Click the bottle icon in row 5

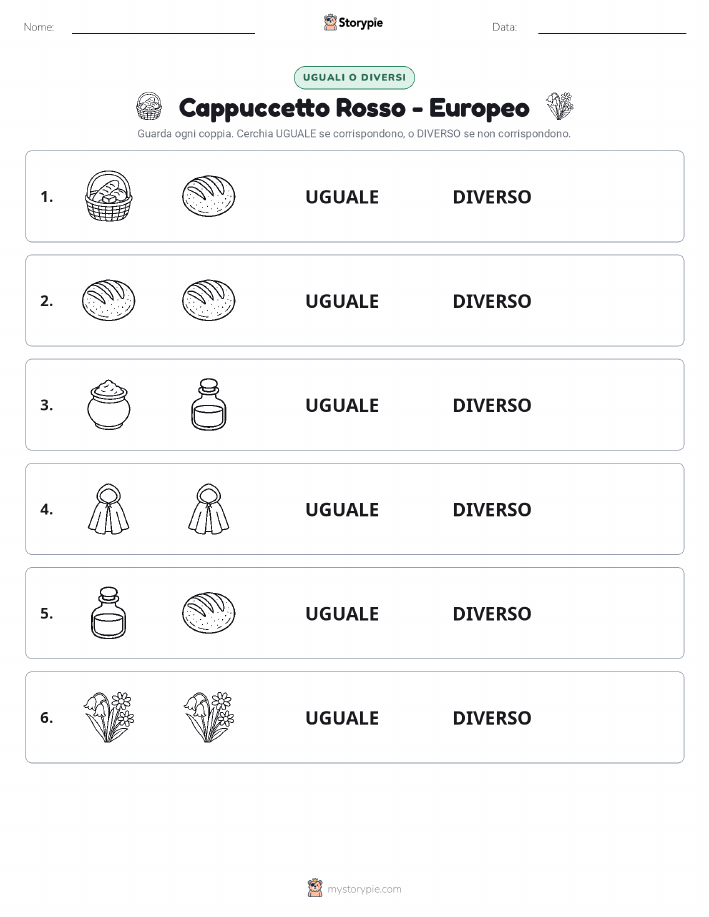click(108, 613)
